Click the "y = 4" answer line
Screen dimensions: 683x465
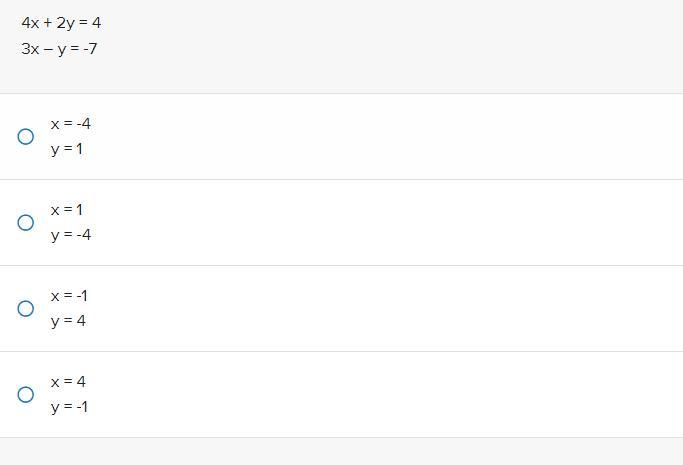point(68,321)
